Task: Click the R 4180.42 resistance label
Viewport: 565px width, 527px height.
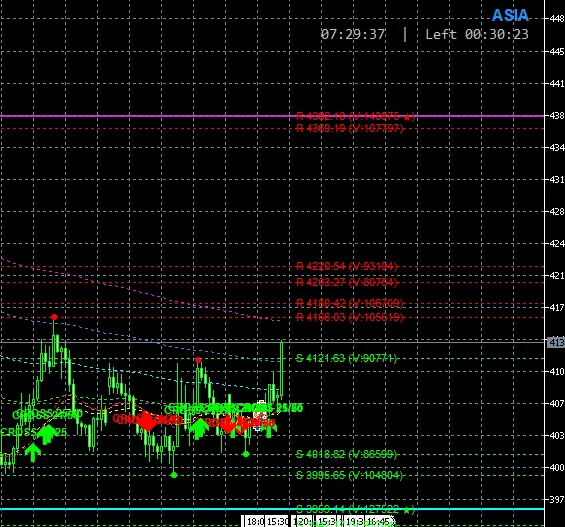Action: coord(350,303)
